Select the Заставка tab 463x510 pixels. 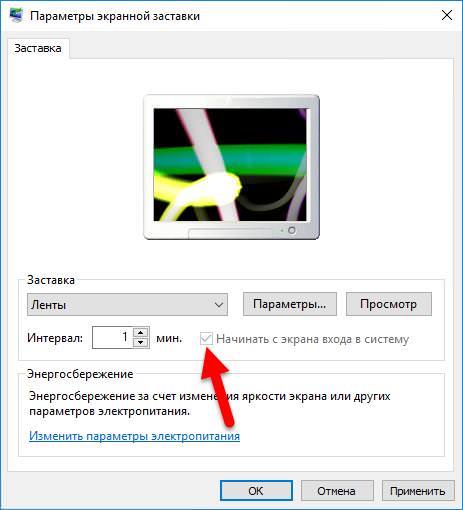[x=38, y=48]
